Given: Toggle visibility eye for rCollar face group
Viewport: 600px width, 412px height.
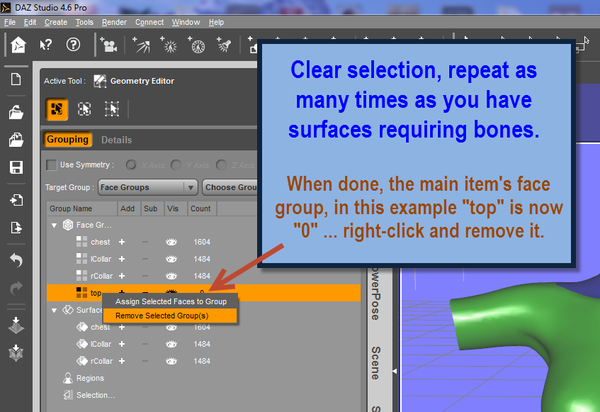Looking at the screenshot, I should (171, 276).
